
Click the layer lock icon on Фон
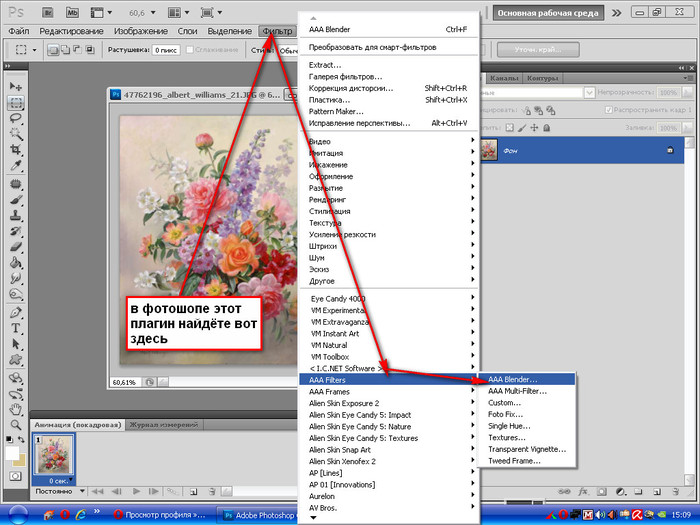coord(670,150)
